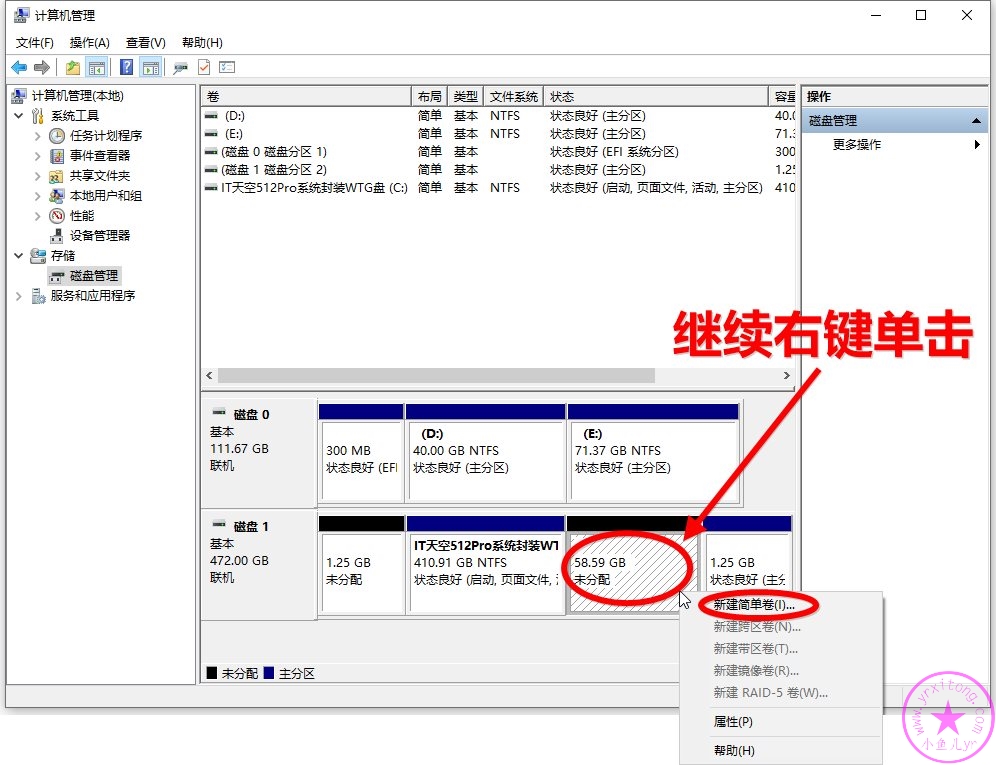Image resolution: width=996 pixels, height=765 pixels.
Task: Choose 属性(P) from context menu
Action: click(x=733, y=722)
